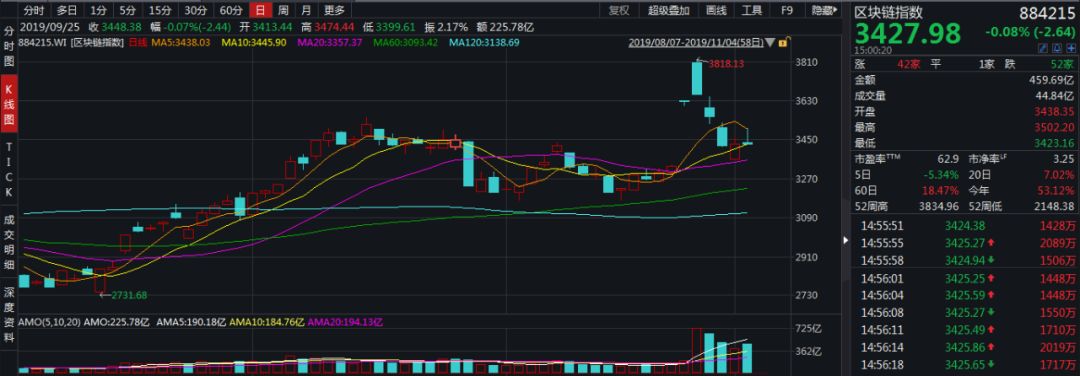
Task: Click the 3818.13 high price marker
Action: tap(727, 63)
